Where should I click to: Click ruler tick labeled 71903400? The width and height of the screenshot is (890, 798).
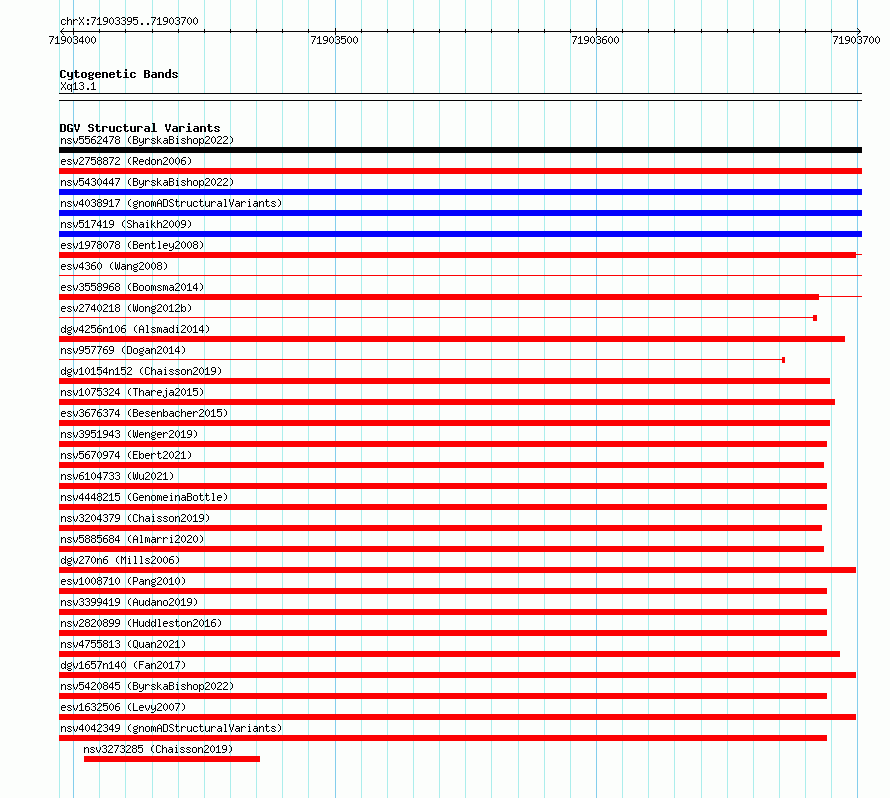[73, 40]
